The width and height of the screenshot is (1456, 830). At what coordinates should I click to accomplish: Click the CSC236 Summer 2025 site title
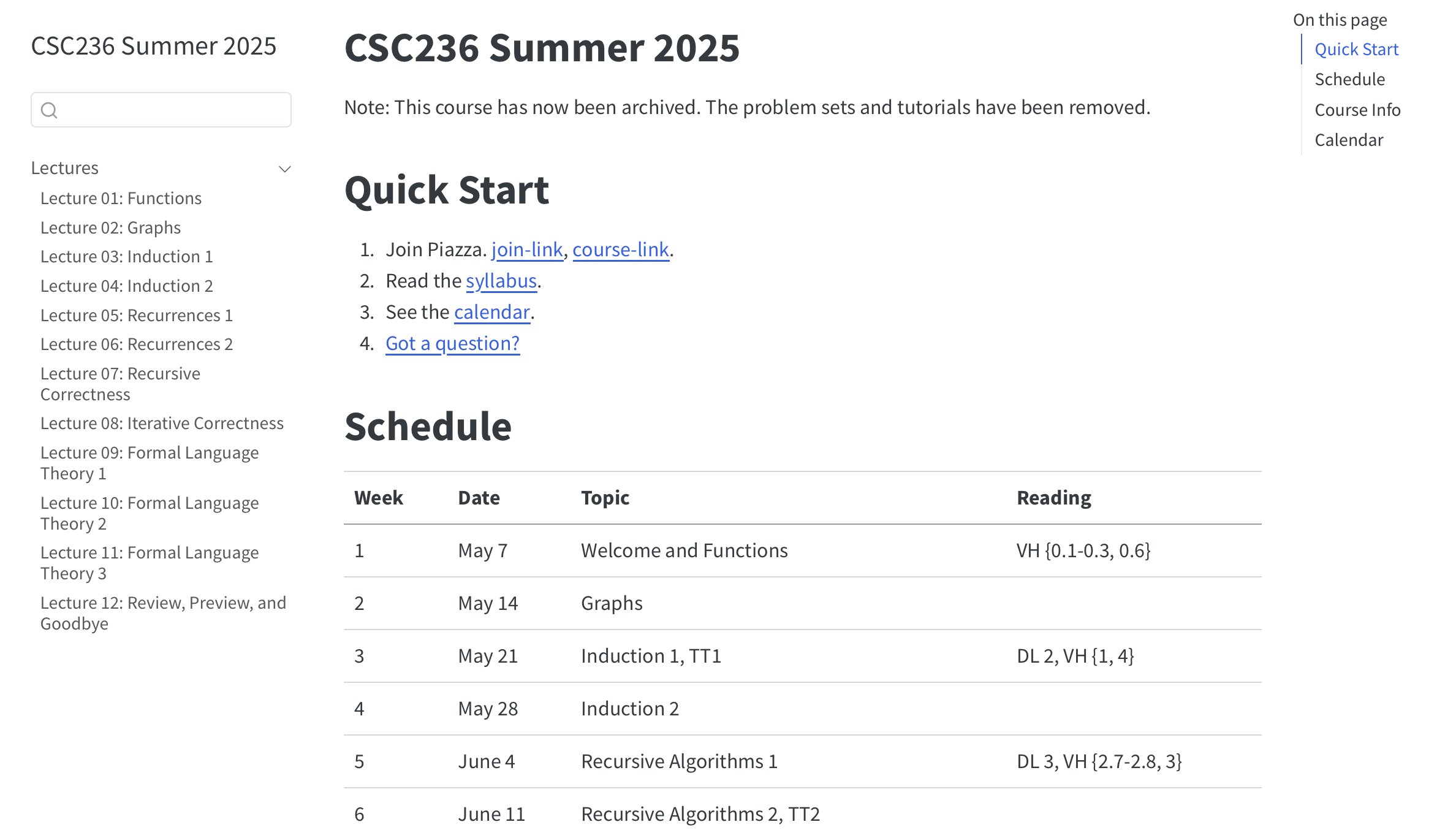[x=153, y=47]
